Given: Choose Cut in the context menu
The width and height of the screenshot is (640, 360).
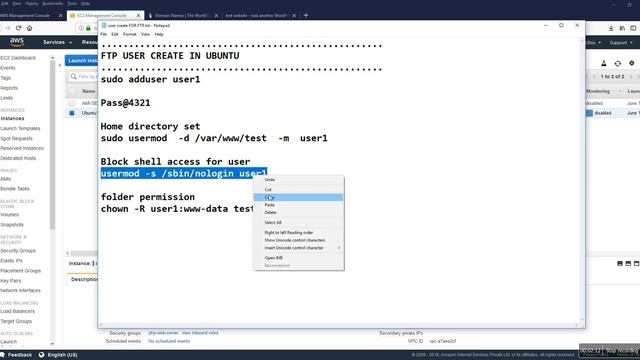Looking at the screenshot, I should tap(298, 189).
